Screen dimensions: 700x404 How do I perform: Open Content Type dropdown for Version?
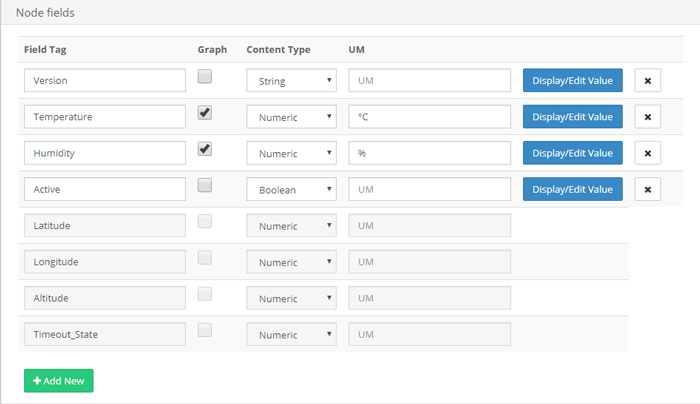pyautogui.click(x=291, y=81)
